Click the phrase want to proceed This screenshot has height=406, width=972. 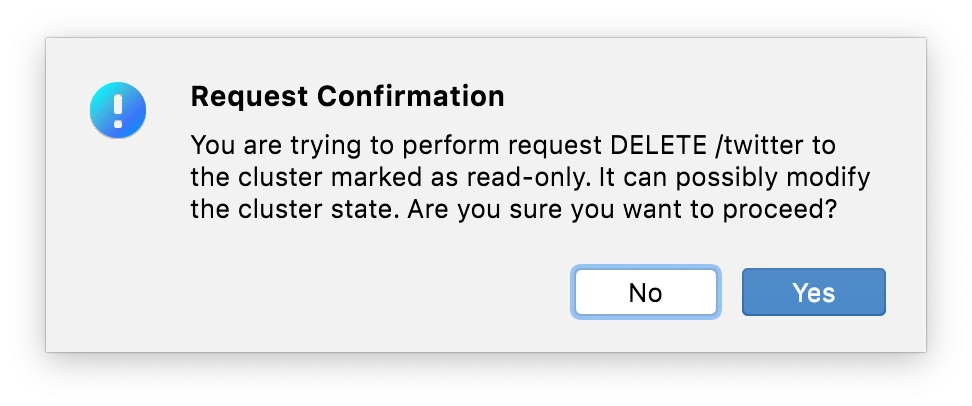(729, 210)
